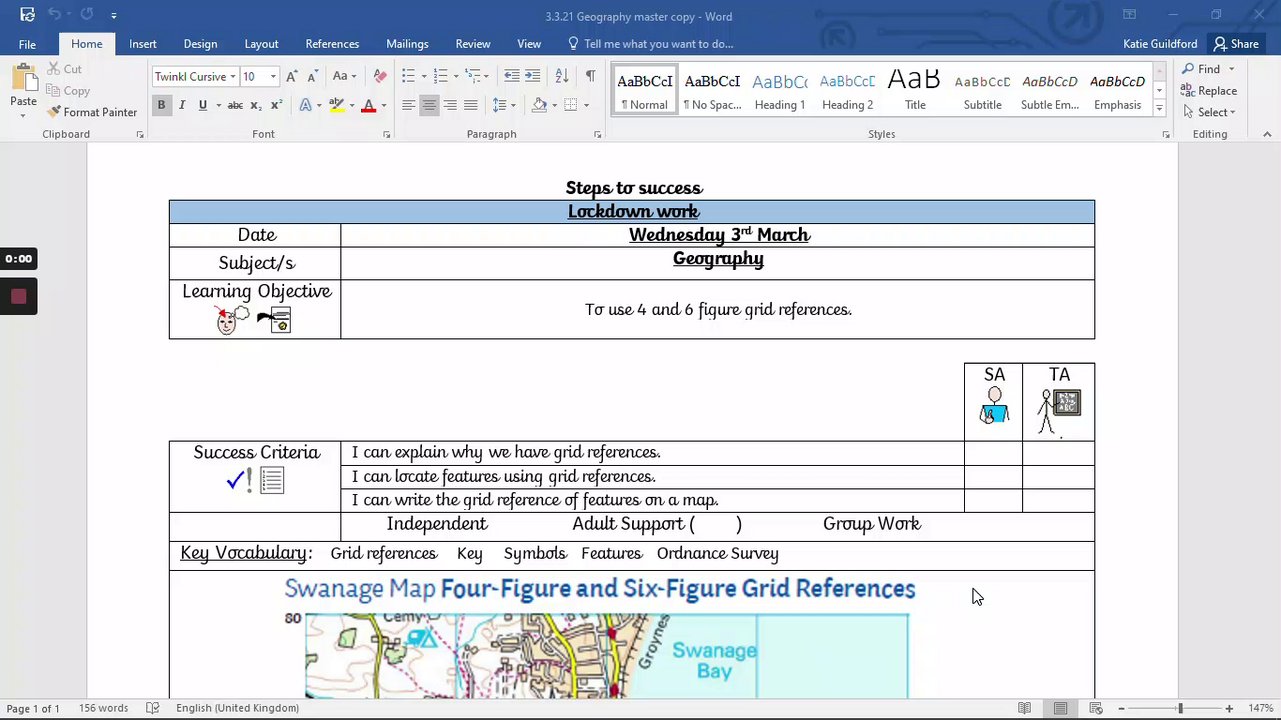Click the Format Painter brush tool
The width and height of the screenshot is (1281, 720).
92,112
